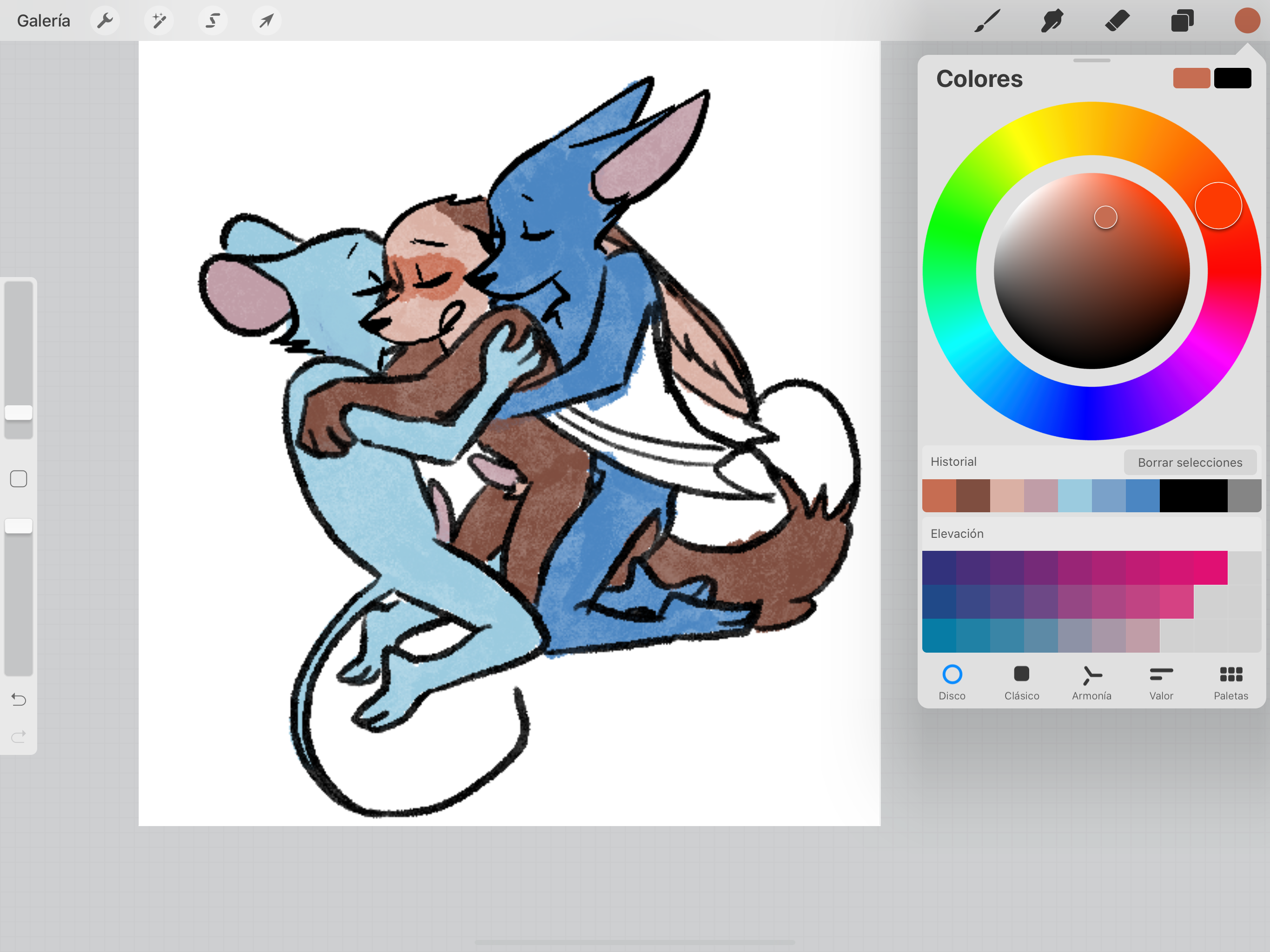This screenshot has width=1270, height=952.
Task: Pick the light blue swatch in Historial
Action: pos(1074,496)
